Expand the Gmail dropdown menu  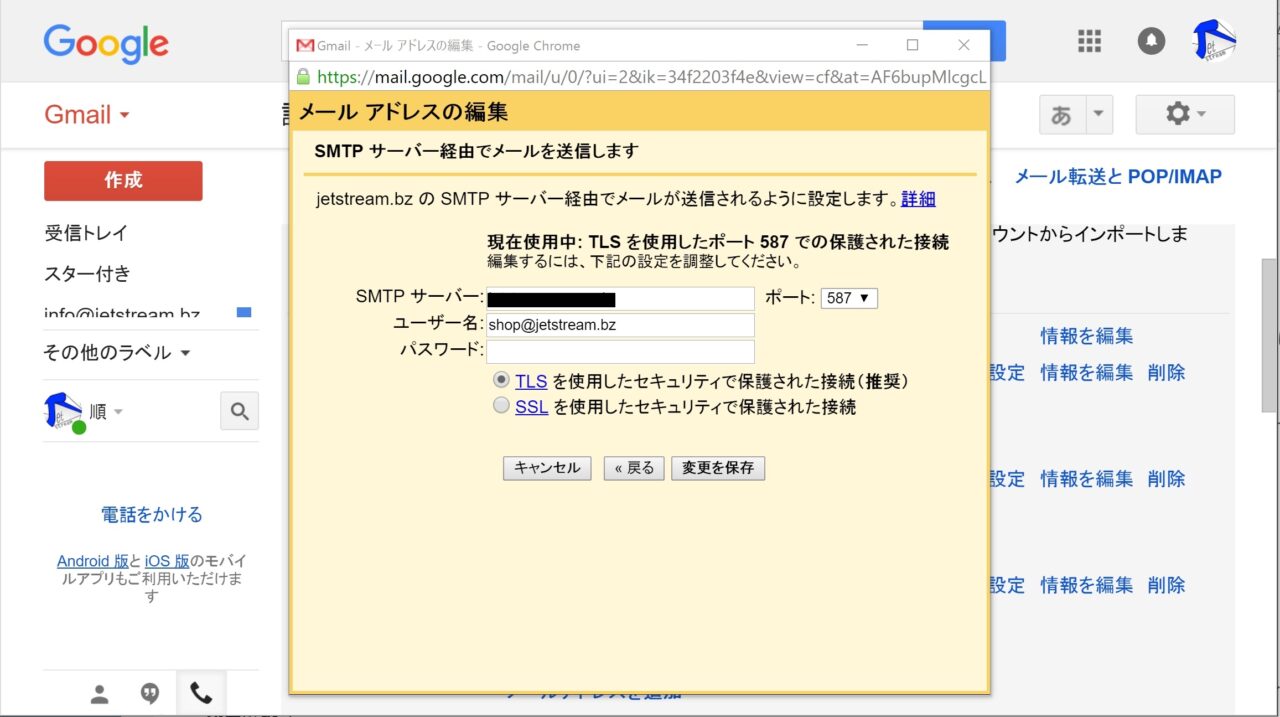pyautogui.click(x=87, y=115)
